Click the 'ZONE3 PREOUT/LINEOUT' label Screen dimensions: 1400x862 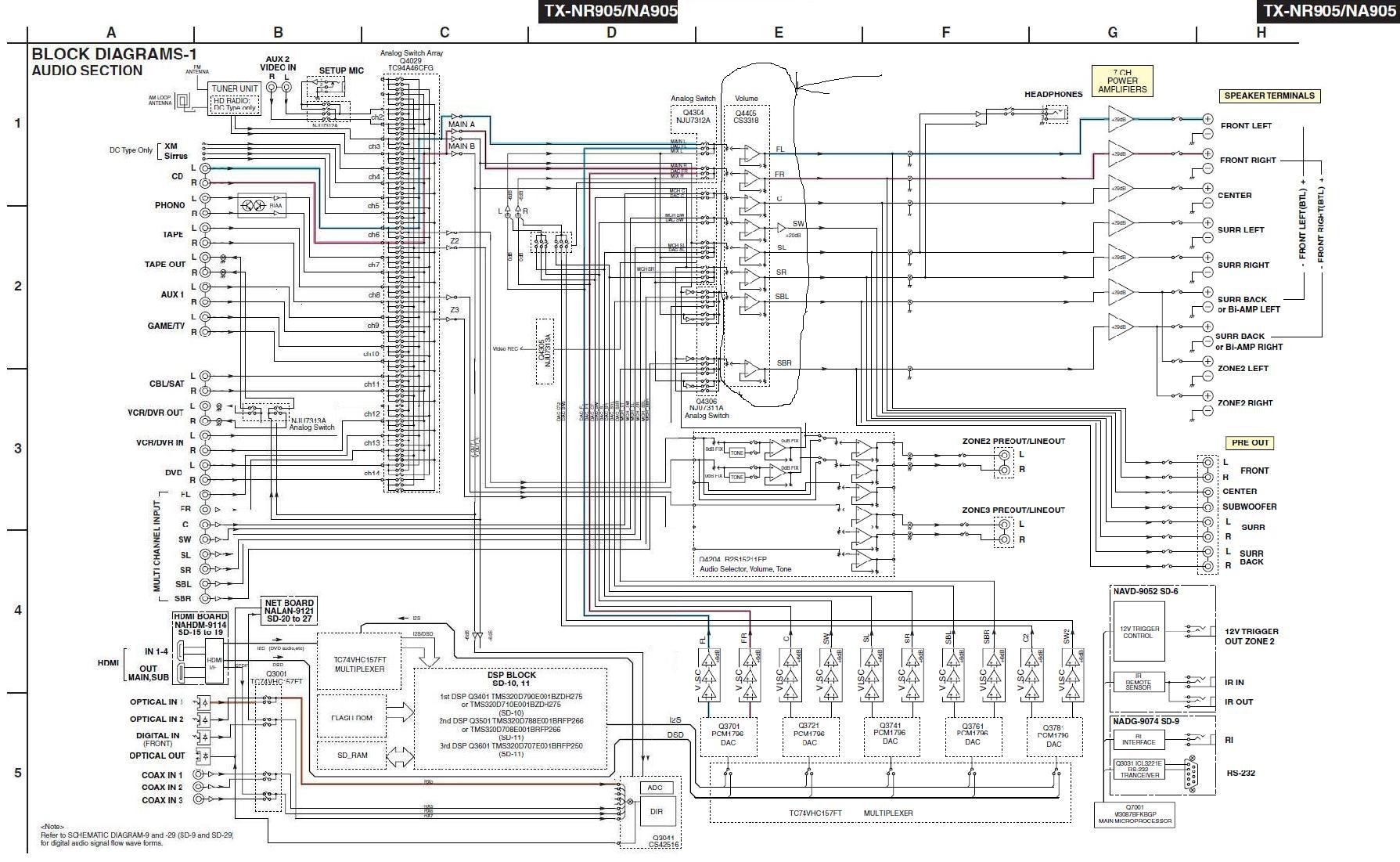pyautogui.click(x=1013, y=510)
